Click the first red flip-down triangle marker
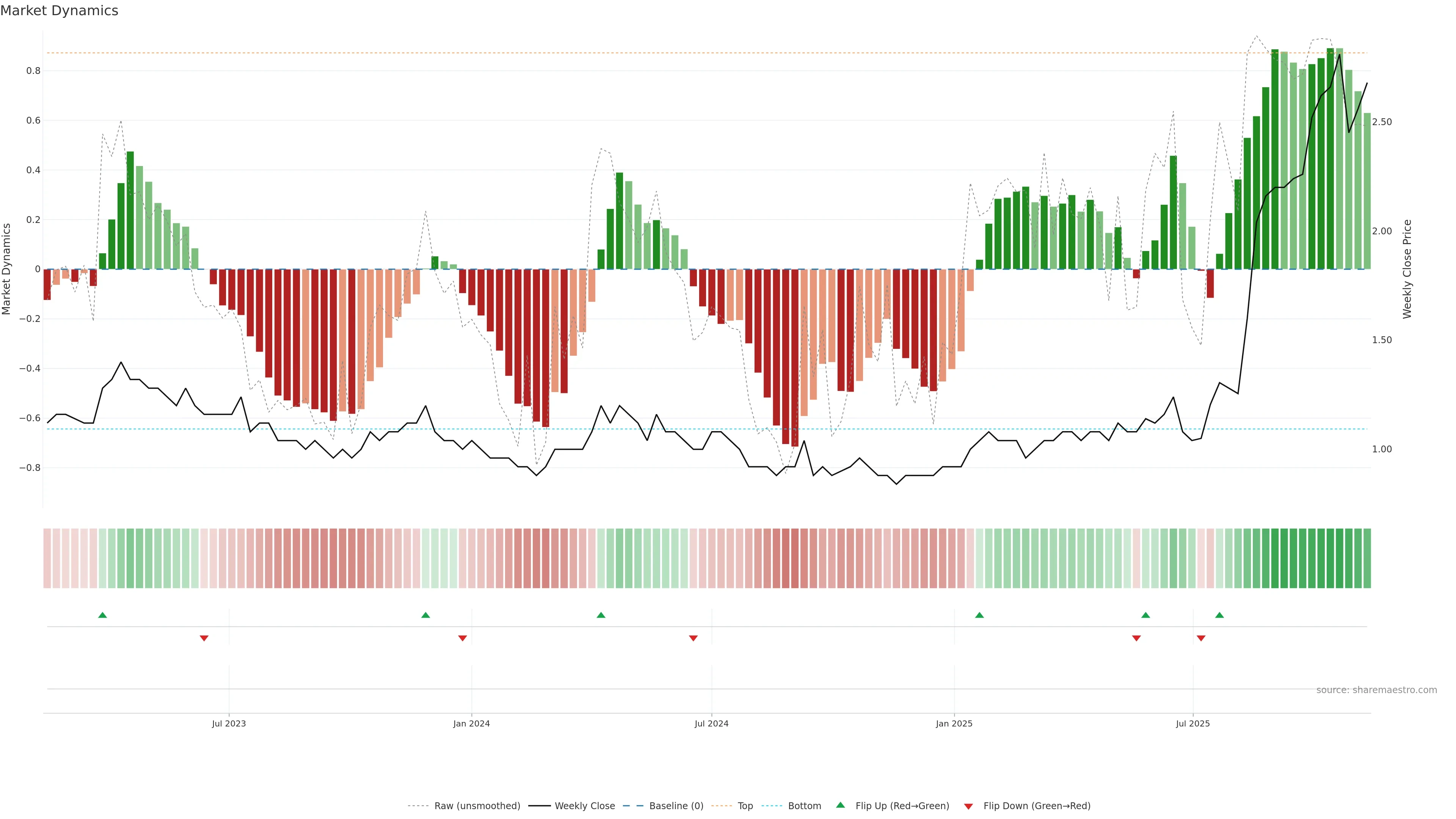Image resolution: width=1456 pixels, height=819 pixels. (x=204, y=638)
